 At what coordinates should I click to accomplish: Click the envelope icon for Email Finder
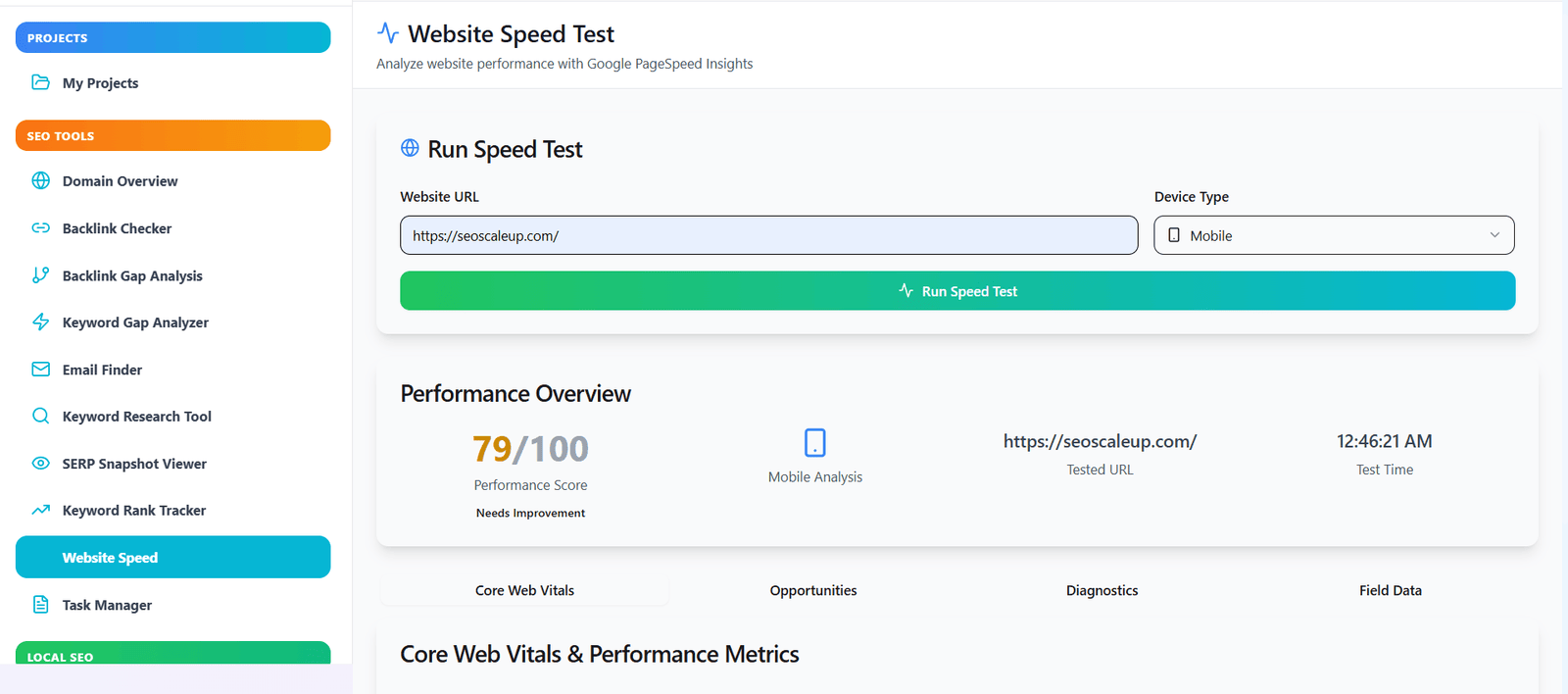[40, 370]
